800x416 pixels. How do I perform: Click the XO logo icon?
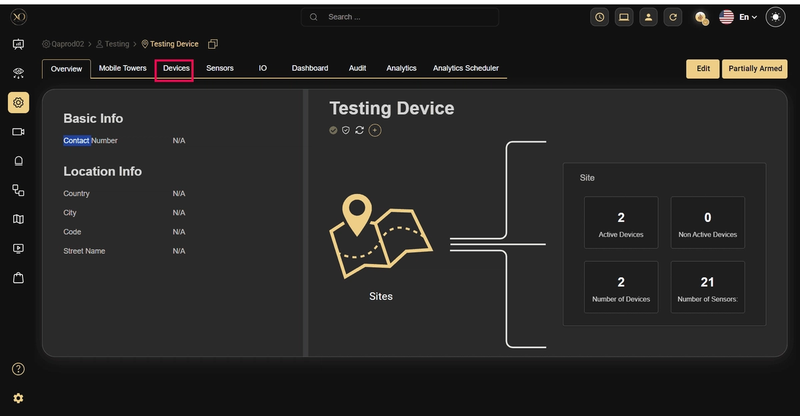18,17
